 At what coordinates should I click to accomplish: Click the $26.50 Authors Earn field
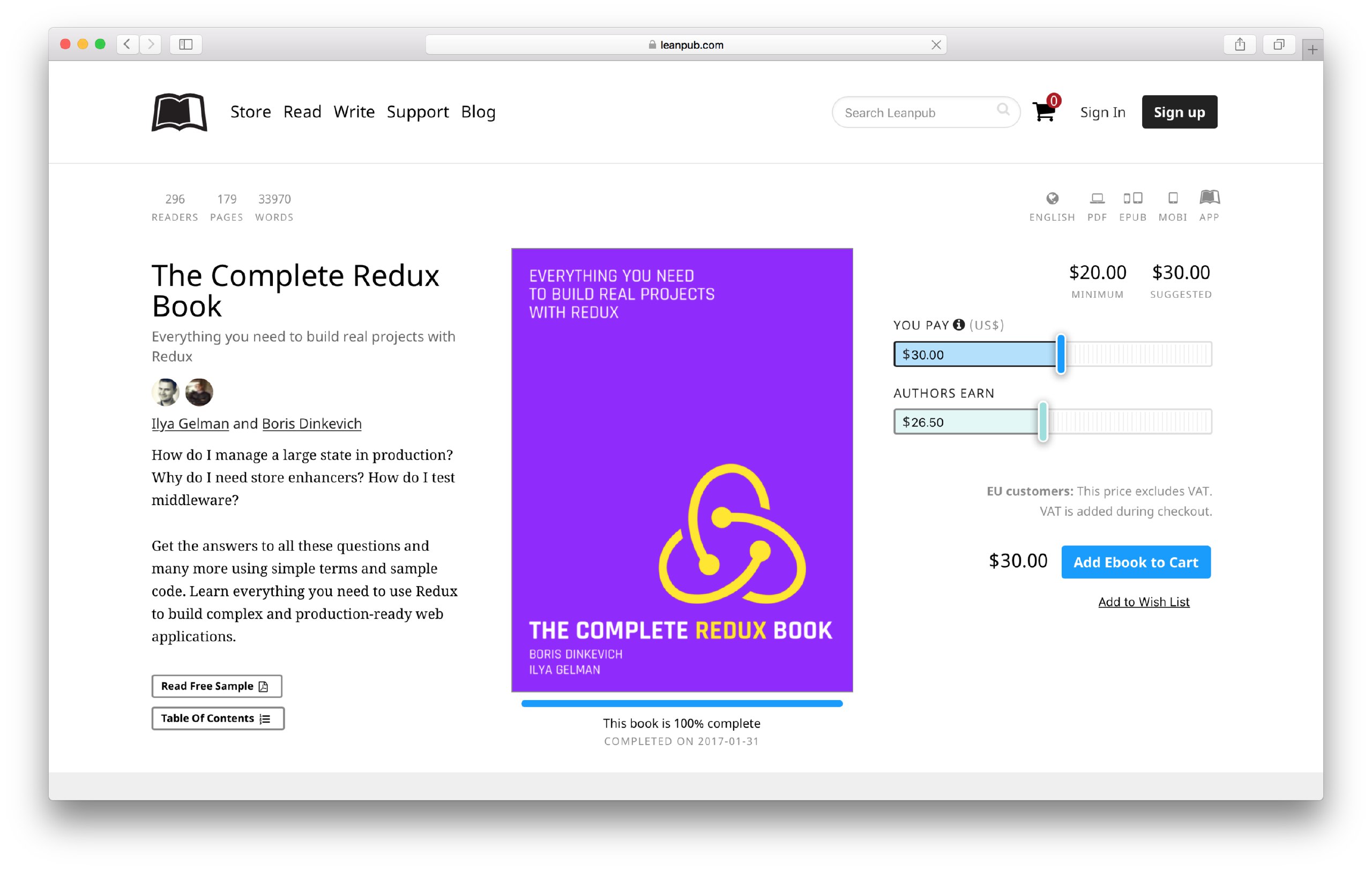[x=966, y=421]
